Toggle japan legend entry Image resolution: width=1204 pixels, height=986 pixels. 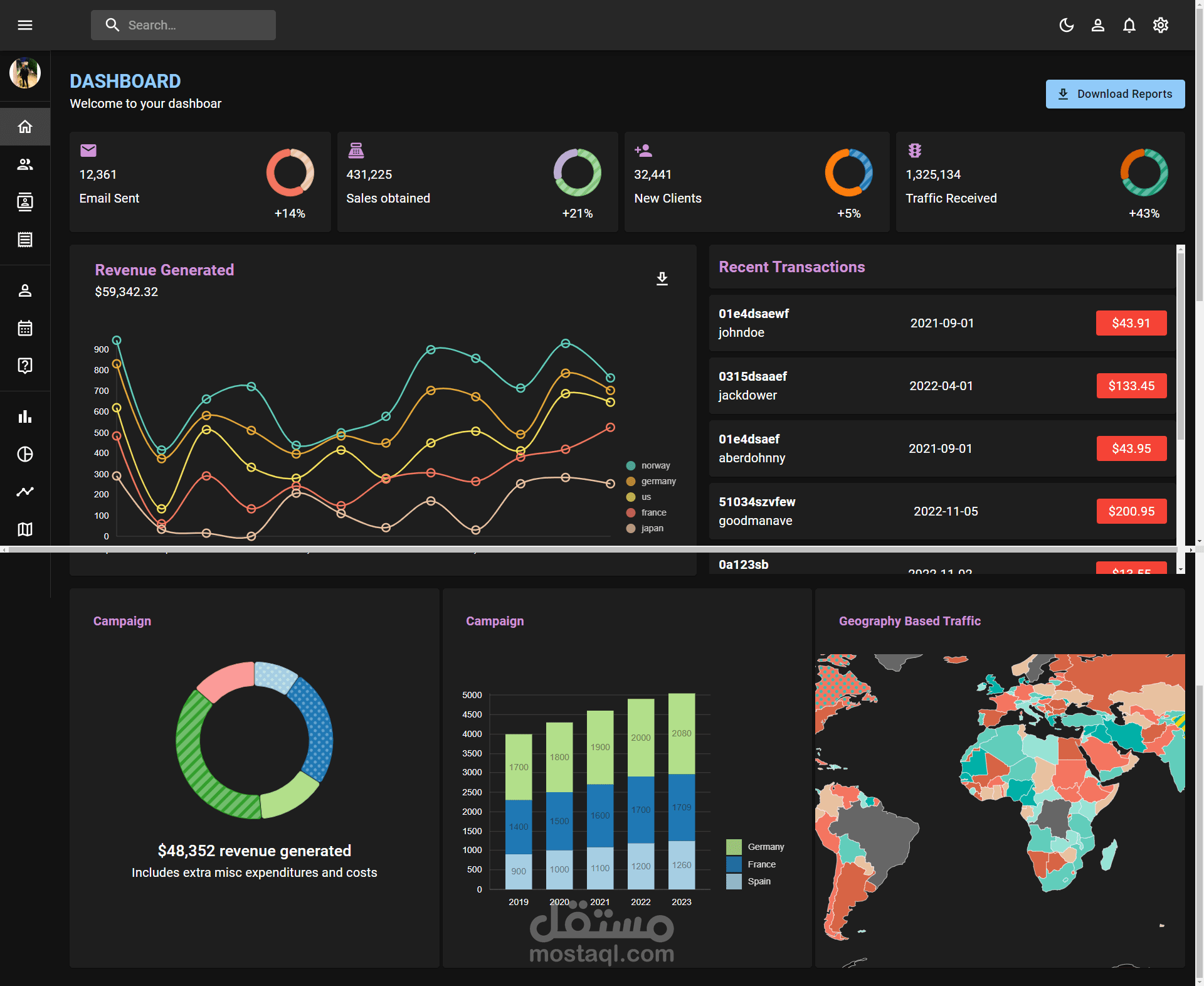pyautogui.click(x=645, y=528)
